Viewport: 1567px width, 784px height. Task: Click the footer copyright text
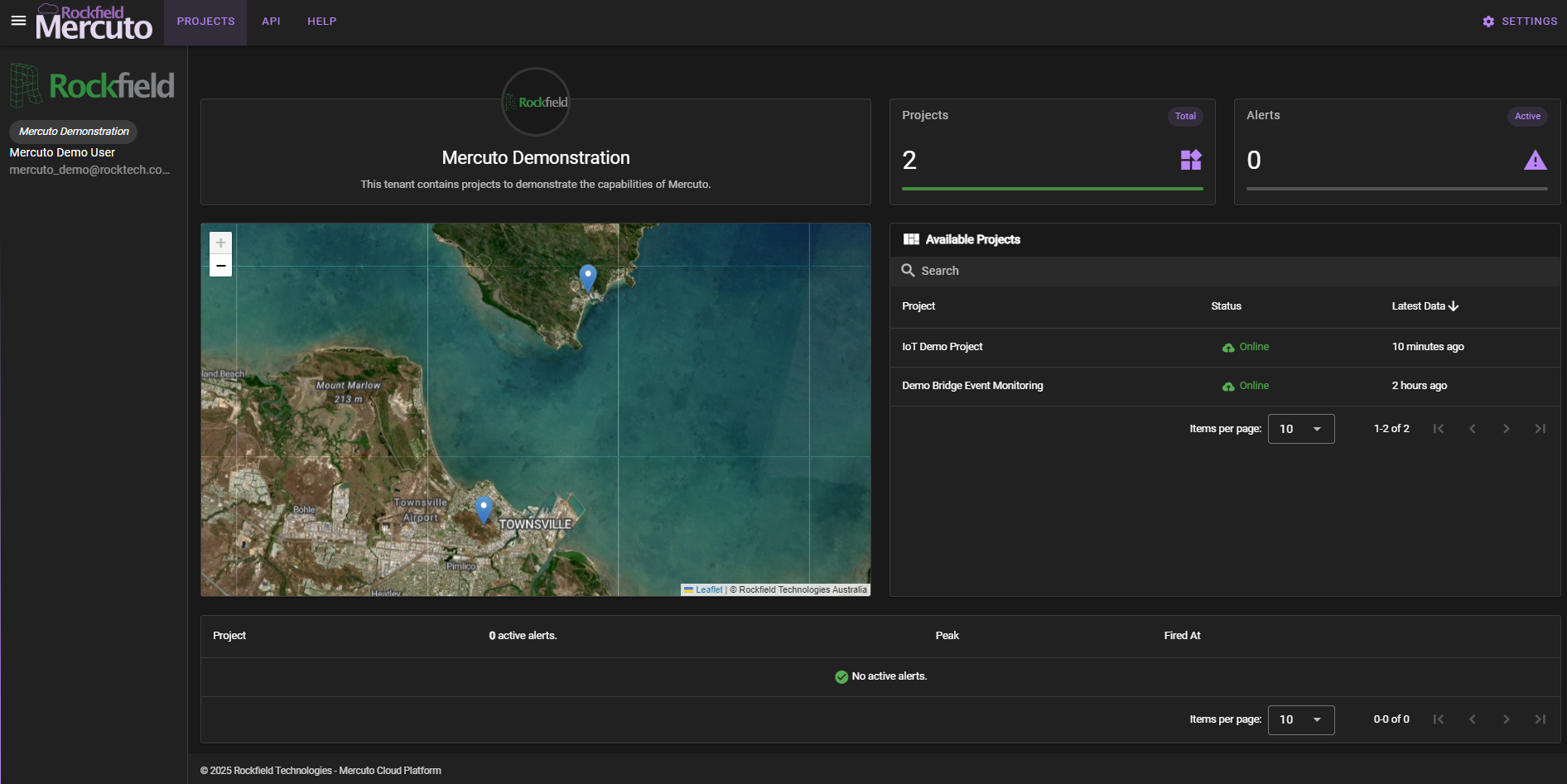[x=321, y=771]
